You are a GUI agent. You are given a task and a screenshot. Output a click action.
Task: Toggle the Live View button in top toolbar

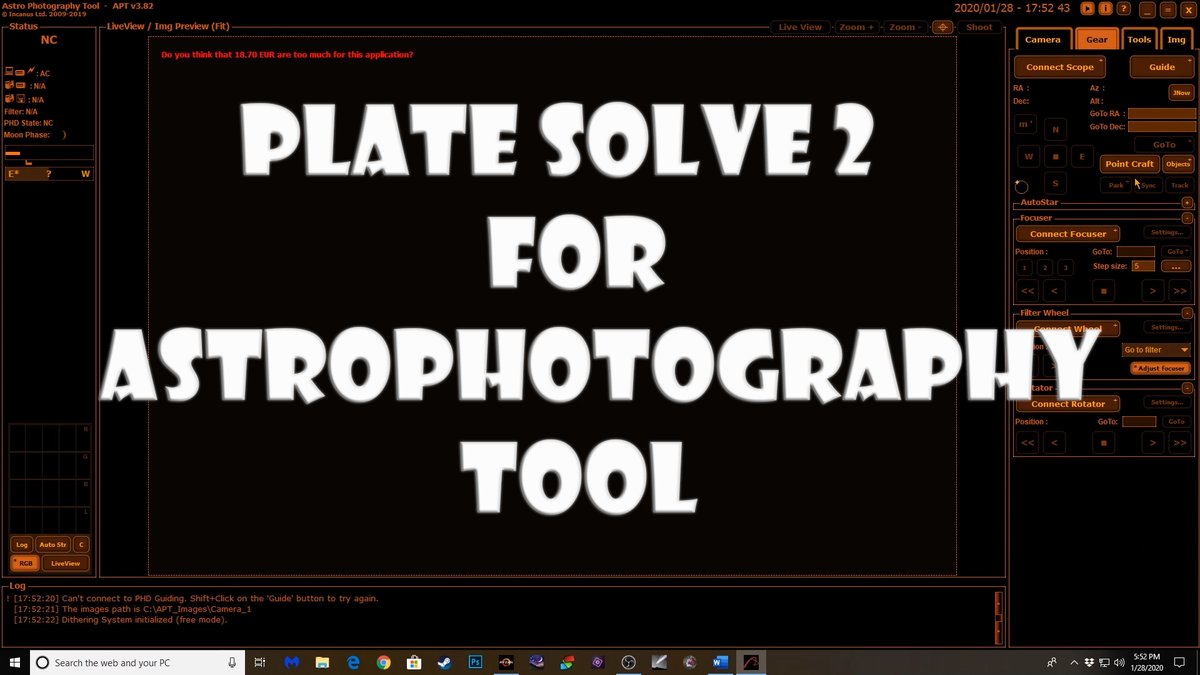pos(800,27)
